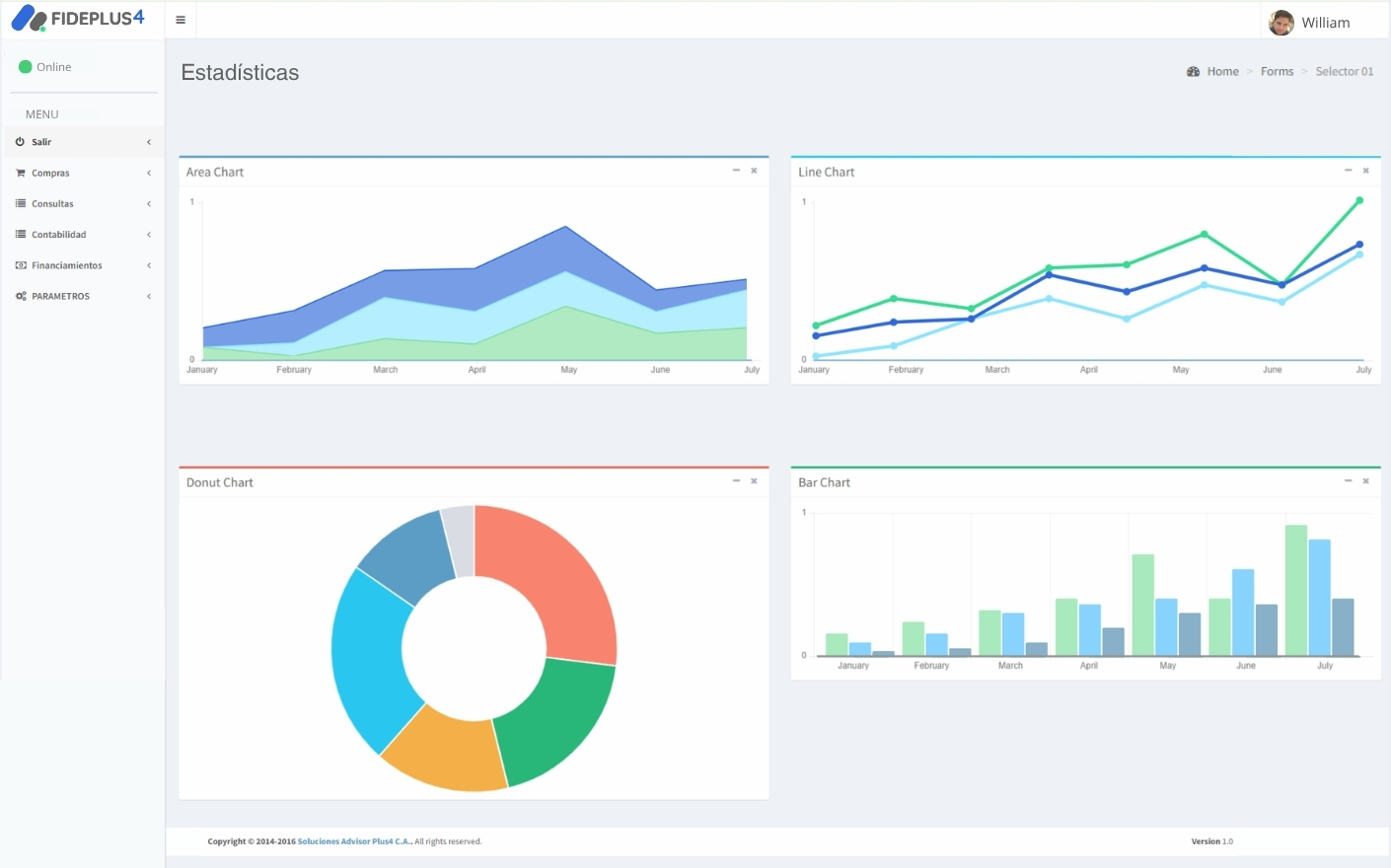
Task: Collapse the Bar Chart panel
Action: (x=1348, y=481)
